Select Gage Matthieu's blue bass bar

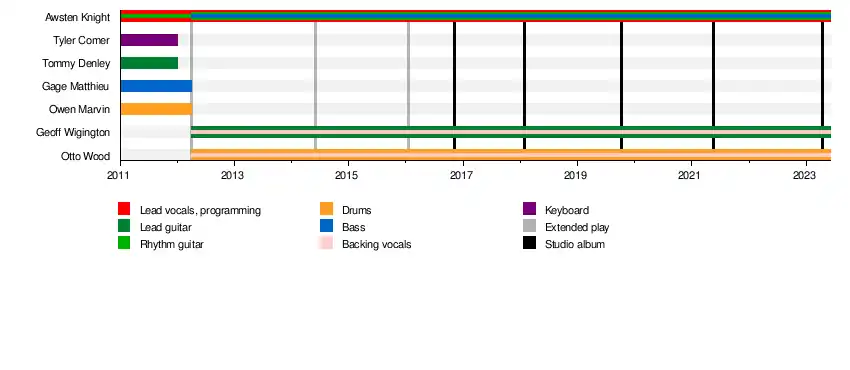pyautogui.click(x=156, y=86)
